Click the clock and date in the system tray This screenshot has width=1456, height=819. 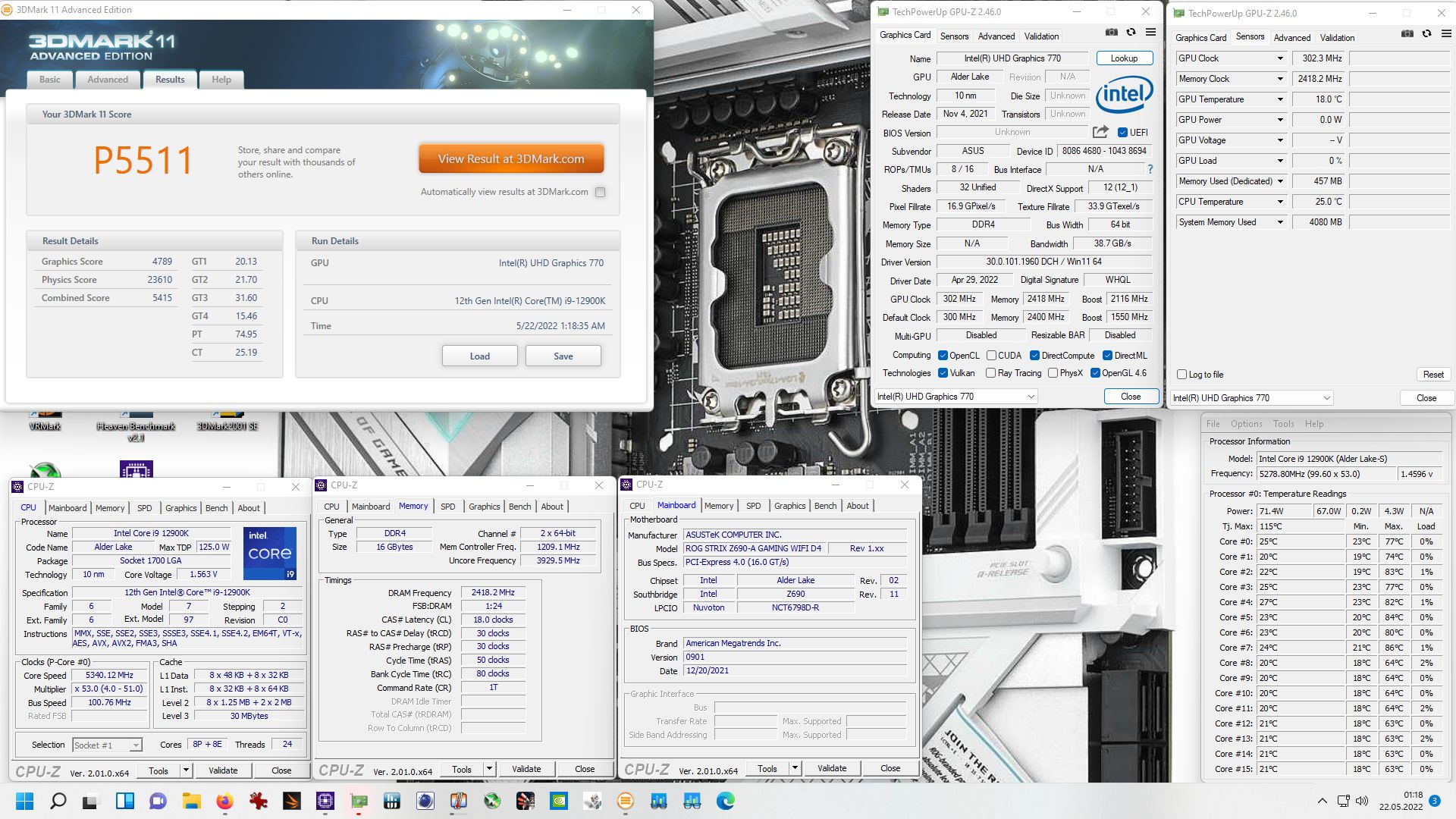point(1401,801)
